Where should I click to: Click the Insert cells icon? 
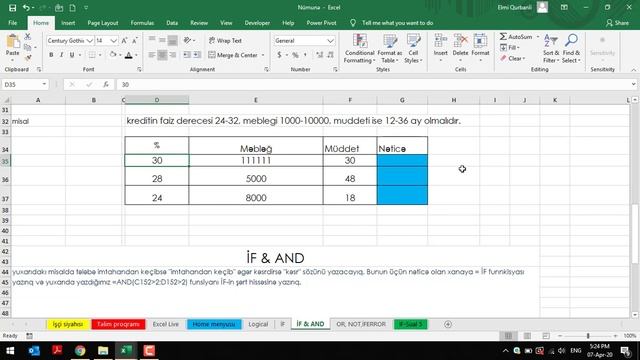point(440,41)
